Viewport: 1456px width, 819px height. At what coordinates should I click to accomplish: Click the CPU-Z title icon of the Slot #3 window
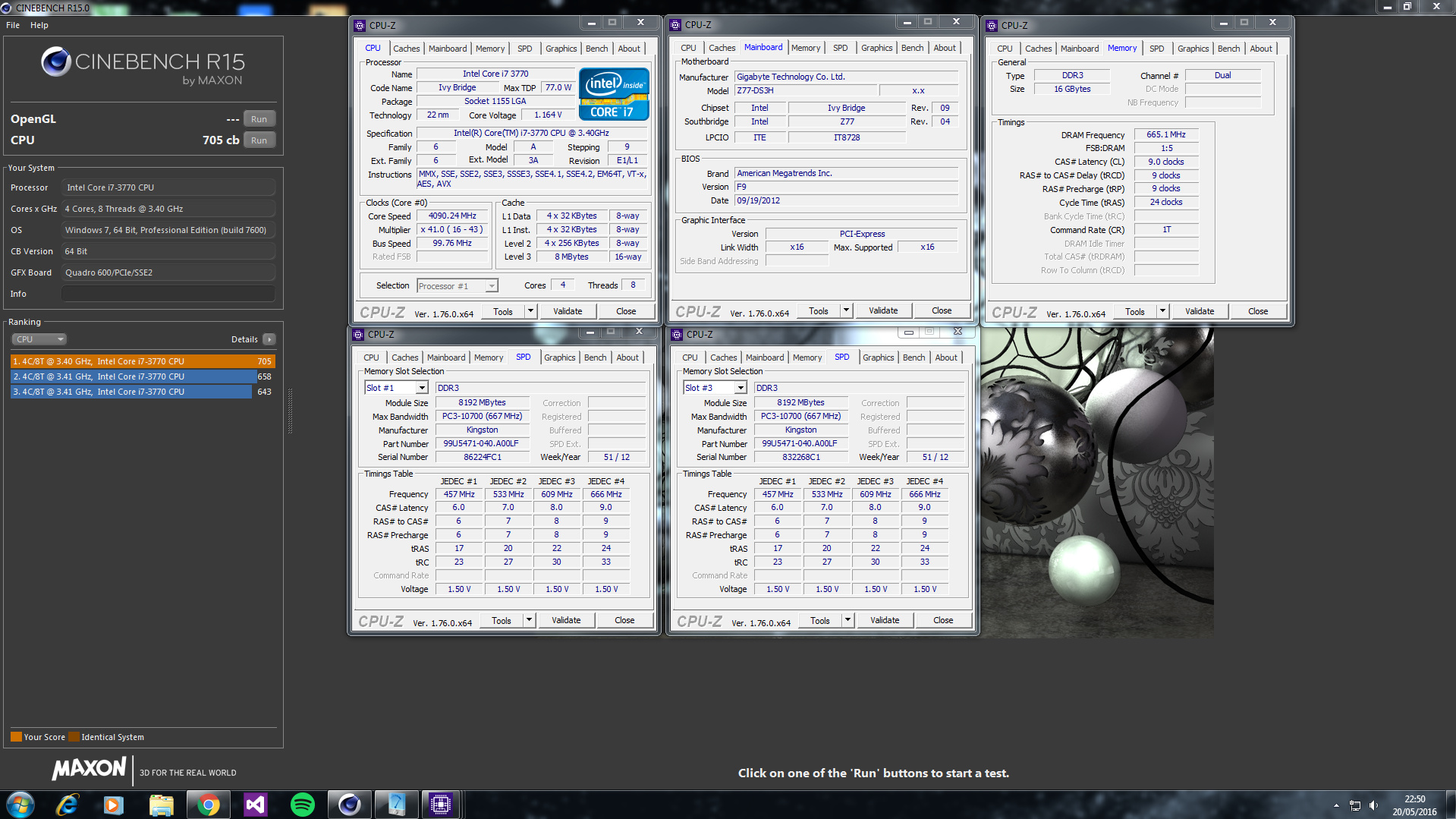pos(677,334)
